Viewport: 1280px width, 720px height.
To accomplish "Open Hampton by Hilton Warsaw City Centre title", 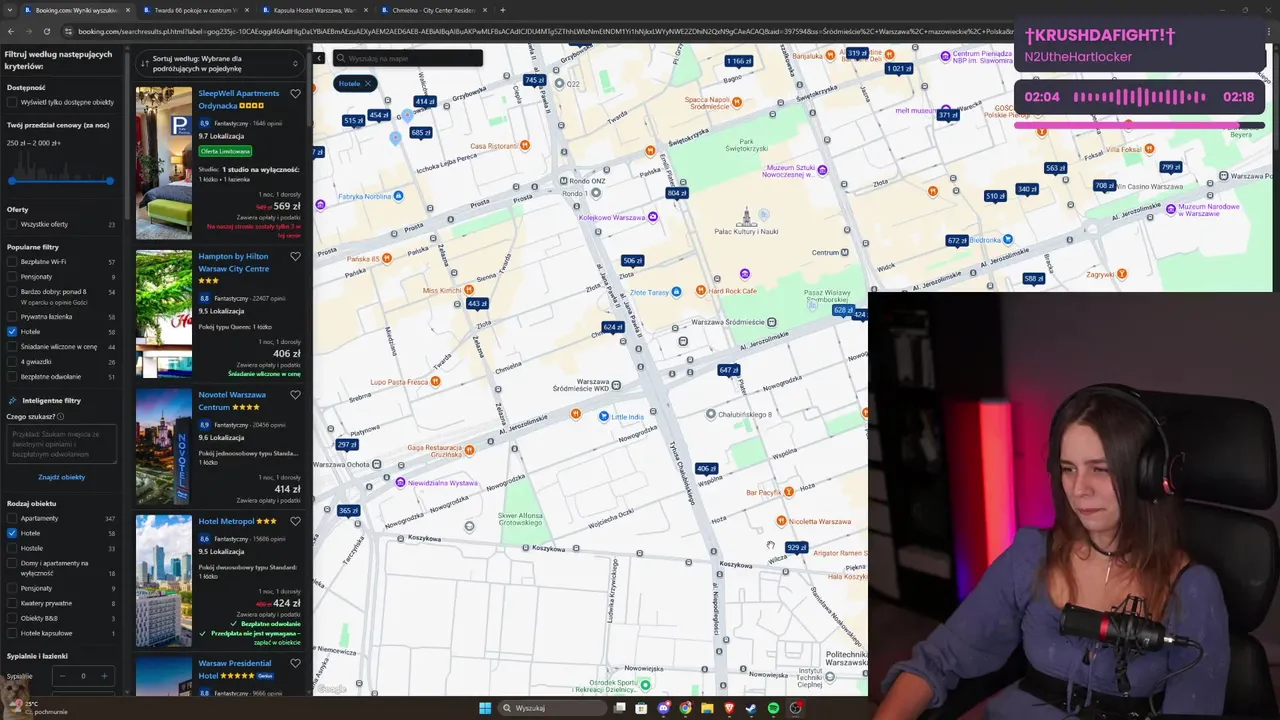I will pyautogui.click(x=234, y=262).
